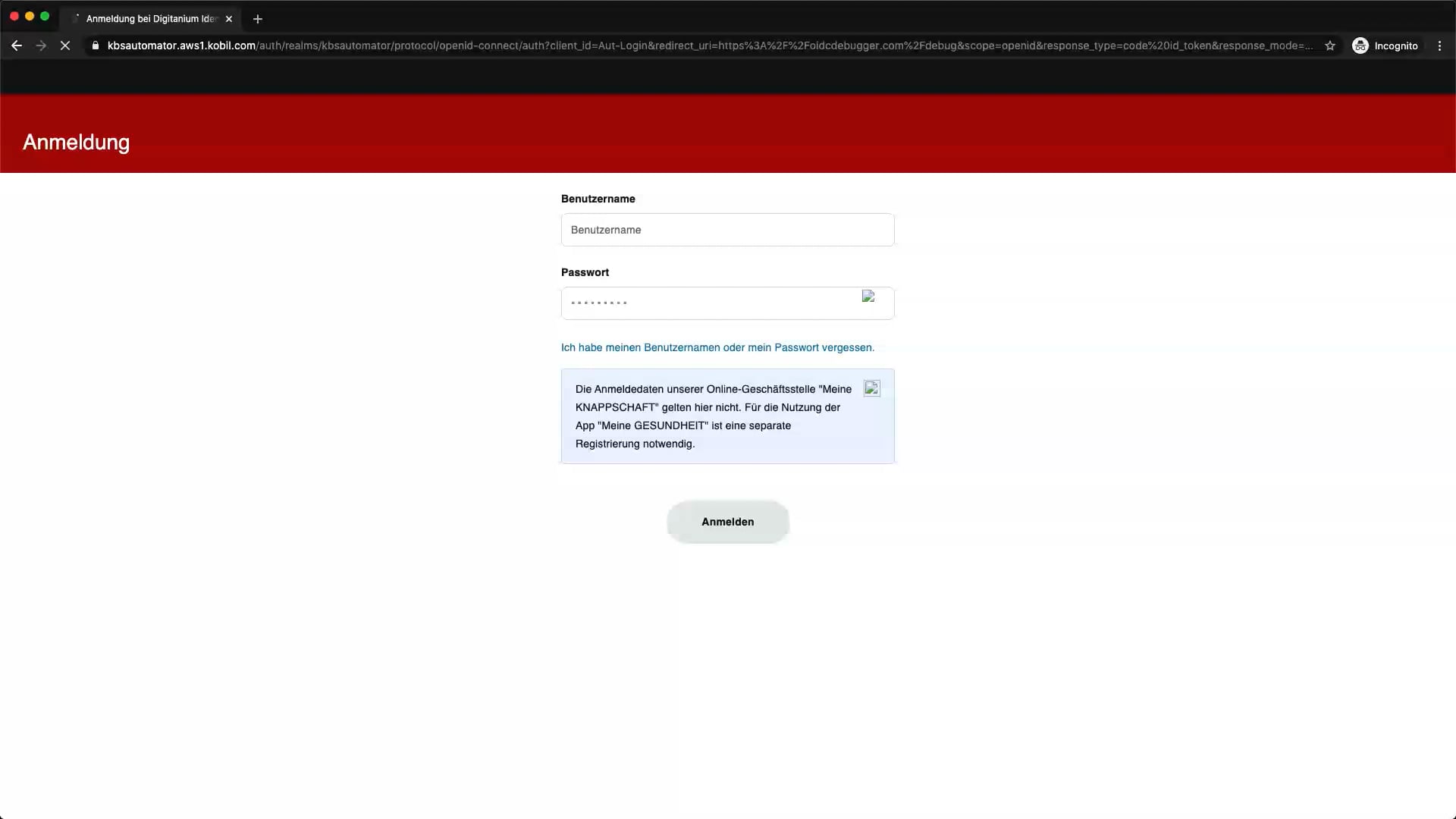
Task: Click the Benutzername input field
Action: pyautogui.click(x=726, y=230)
